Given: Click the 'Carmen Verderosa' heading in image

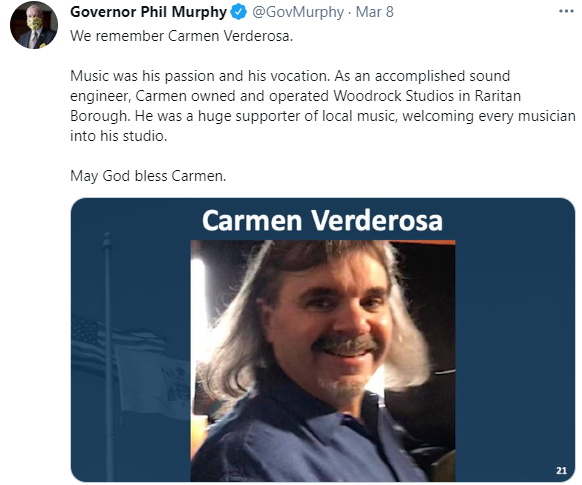Looking at the screenshot, I should tap(322, 221).
